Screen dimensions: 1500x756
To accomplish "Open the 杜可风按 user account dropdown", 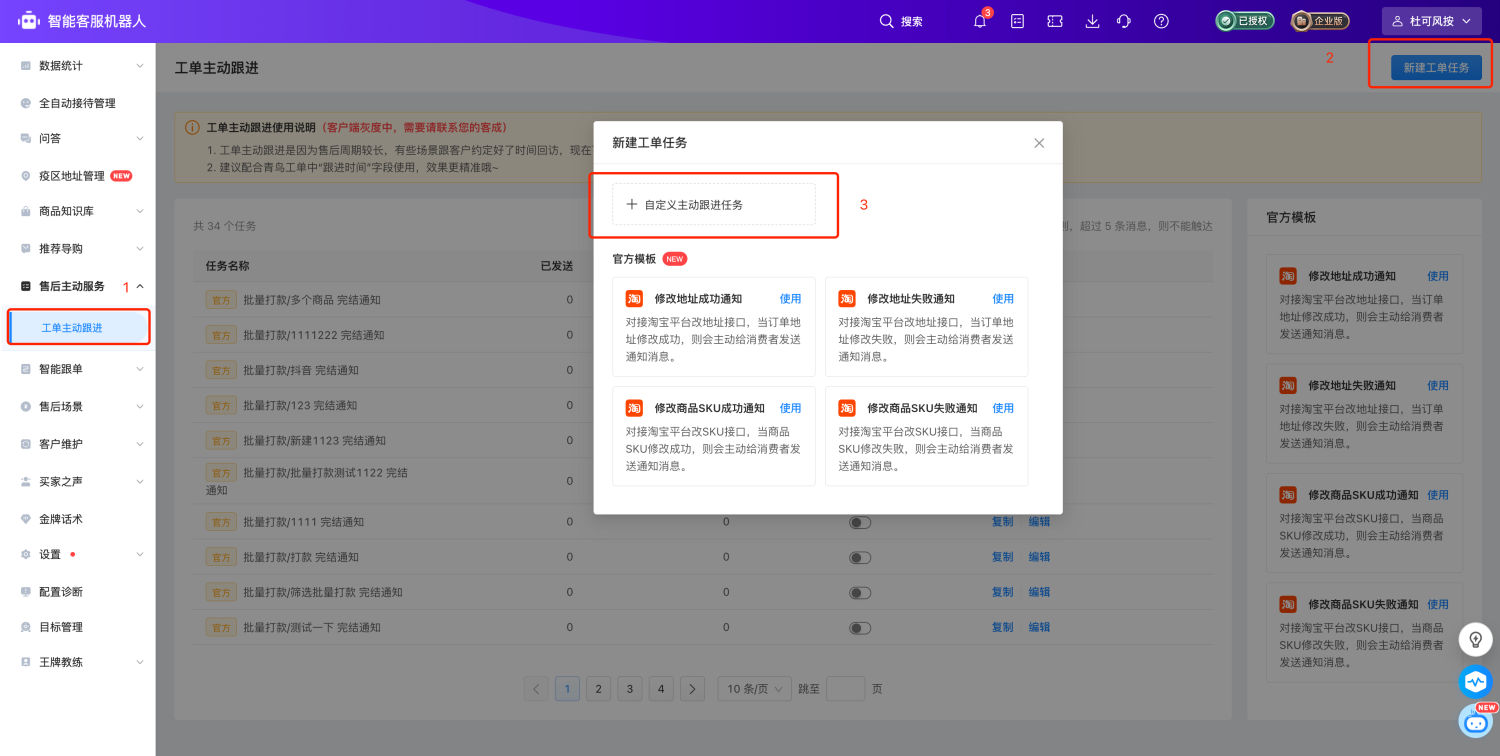I will point(1431,21).
